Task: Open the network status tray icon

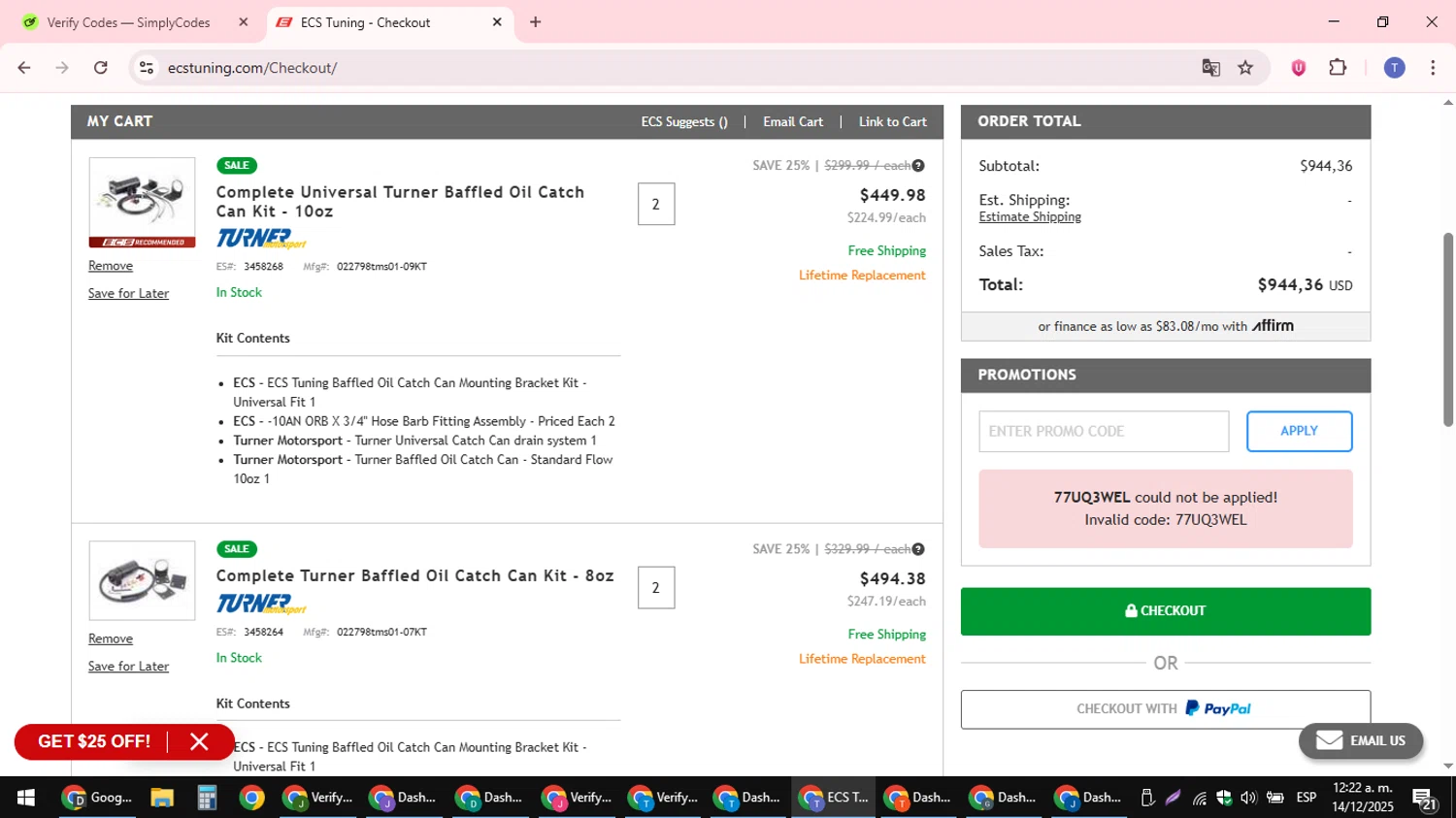Action: [1200, 798]
